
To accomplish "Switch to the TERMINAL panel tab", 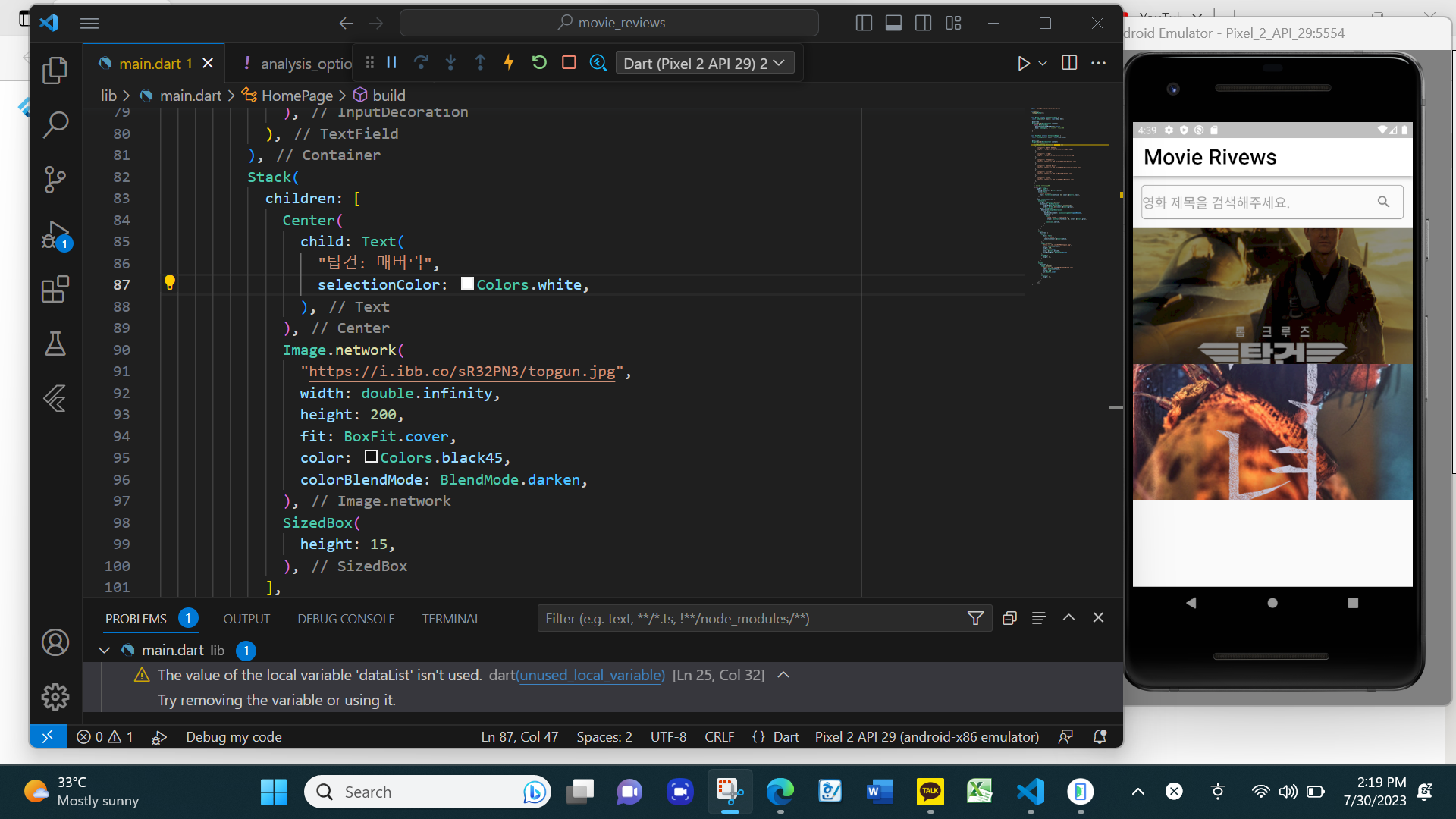I will click(x=451, y=619).
